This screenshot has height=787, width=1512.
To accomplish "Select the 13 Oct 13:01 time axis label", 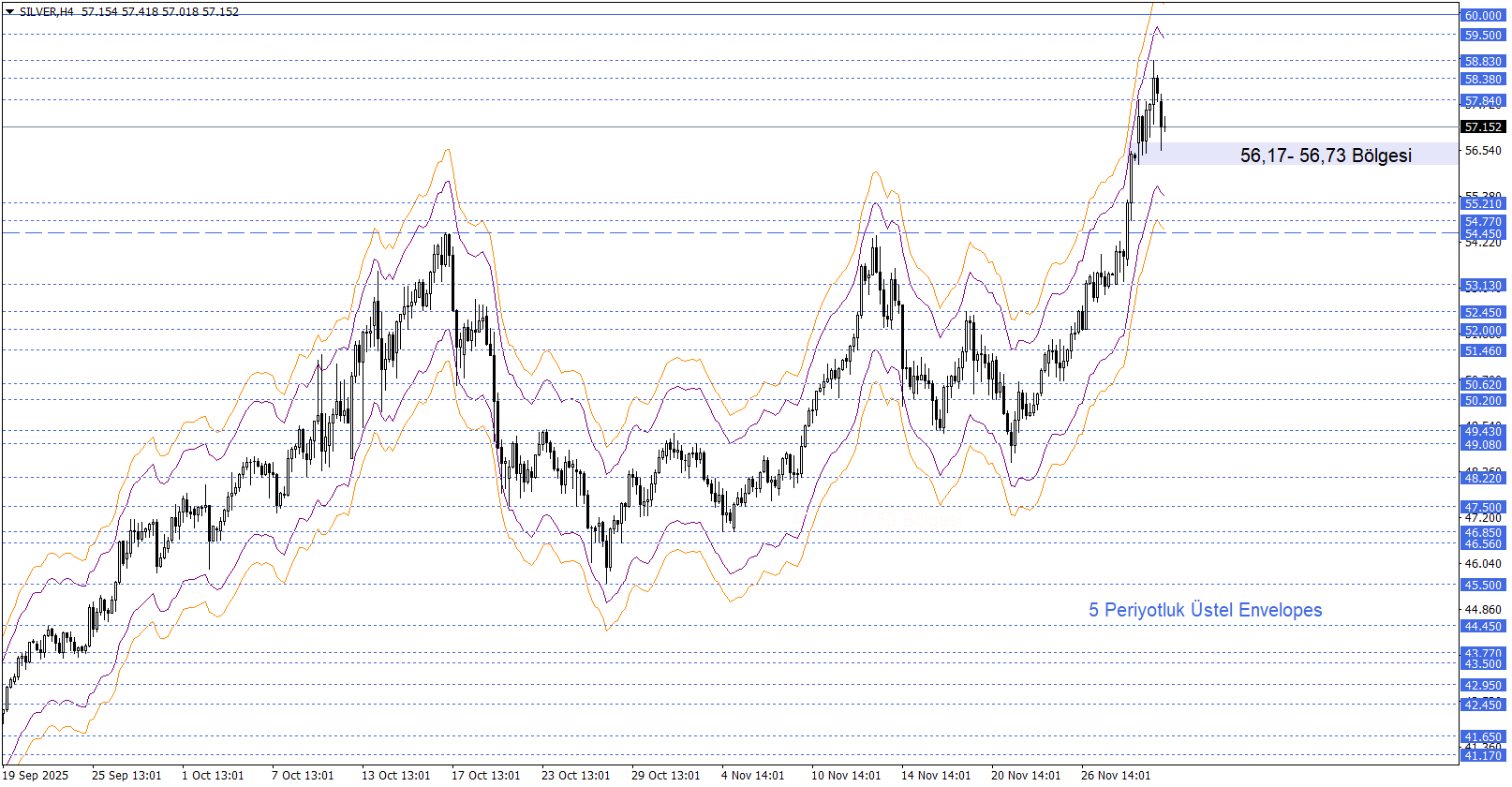I will (x=395, y=775).
